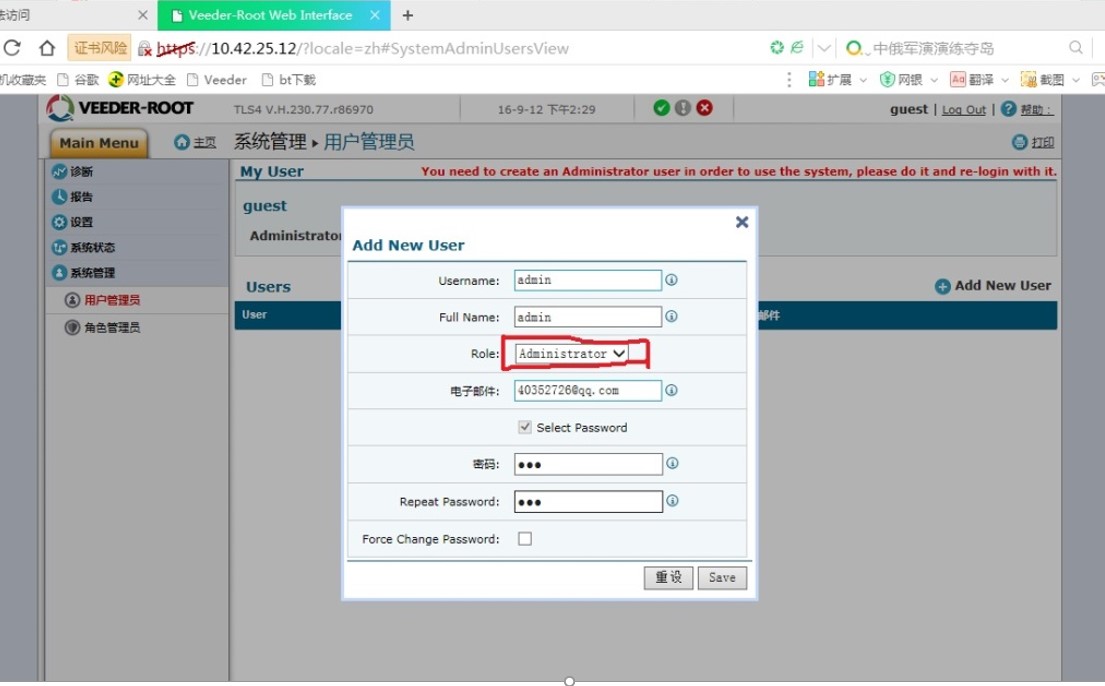Image resolution: width=1105 pixels, height=686 pixels.
Task: Click the red alarm status icon
Action: pos(705,108)
